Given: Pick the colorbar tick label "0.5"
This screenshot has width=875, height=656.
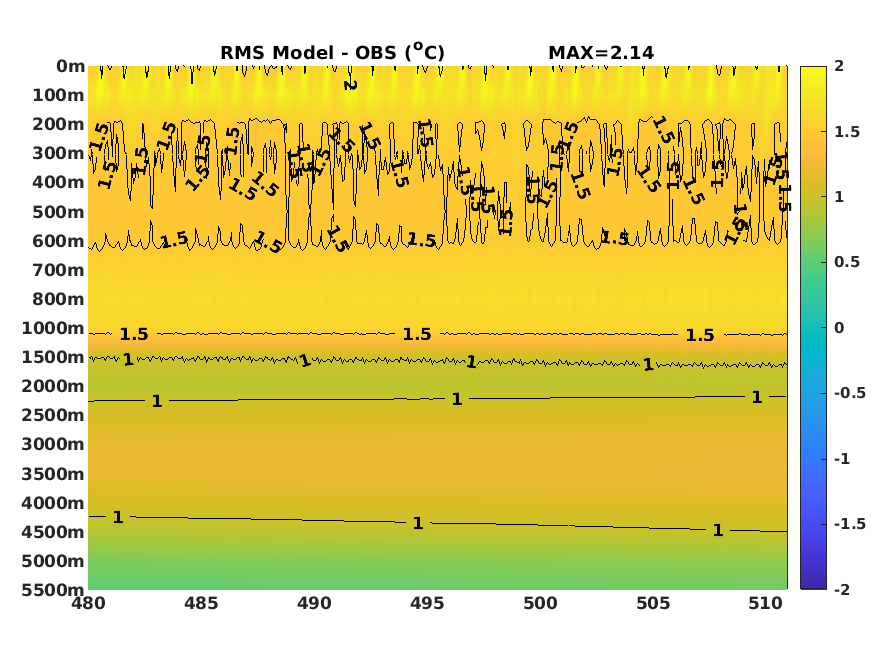Looking at the screenshot, I should click(x=847, y=262).
